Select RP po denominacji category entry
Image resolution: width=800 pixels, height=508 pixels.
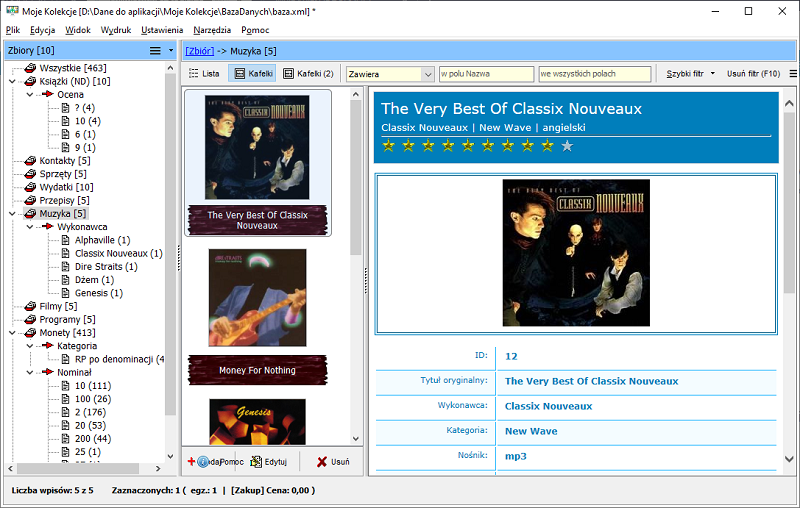(119, 359)
